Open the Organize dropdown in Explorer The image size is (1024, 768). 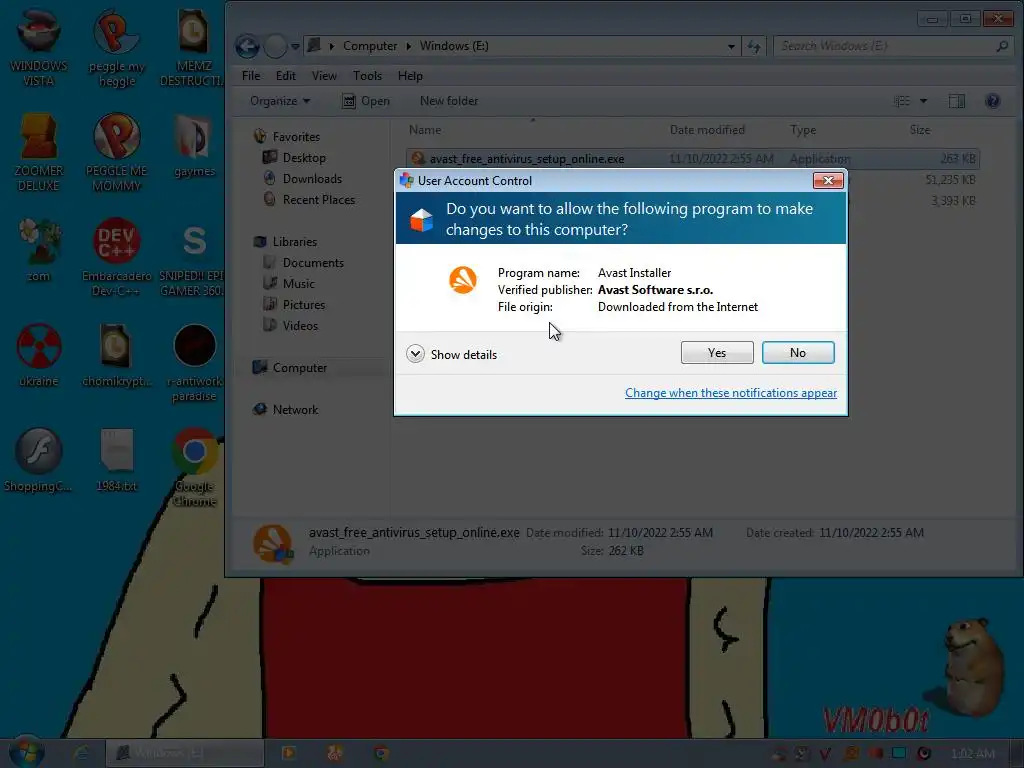pos(280,101)
